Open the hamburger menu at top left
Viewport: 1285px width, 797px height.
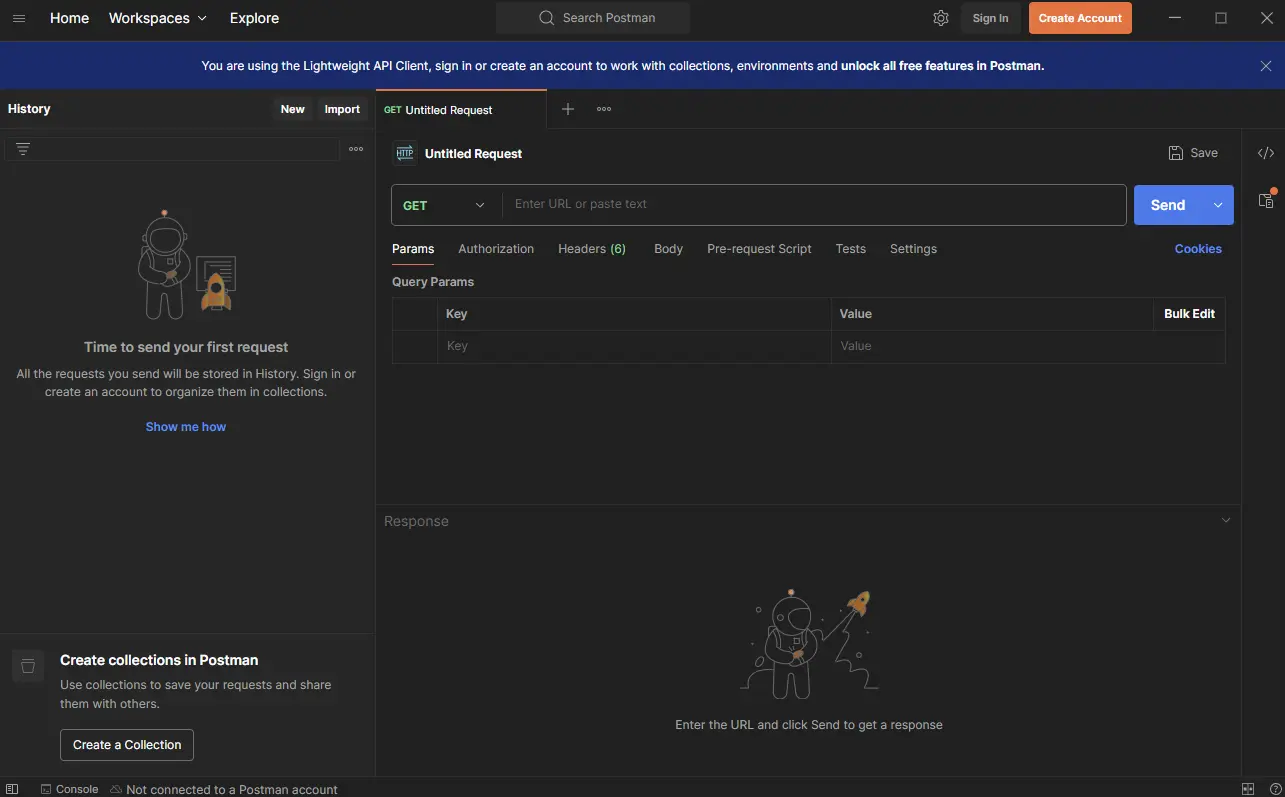pyautogui.click(x=18, y=17)
